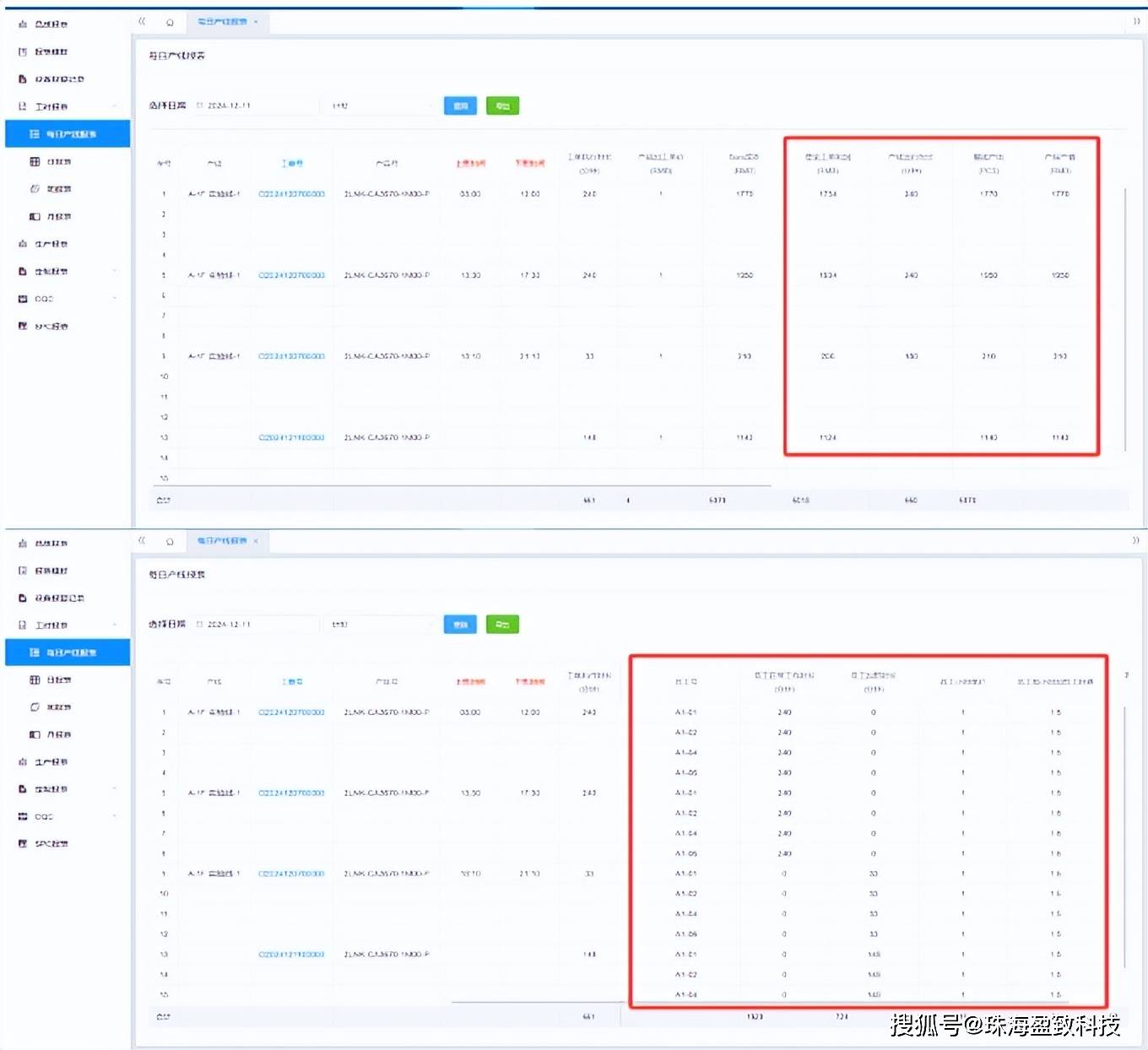Screen dimensions: 1148x1050
Task: Click the 生产报表 chart icon in upper sidebar
Action: coord(23,244)
